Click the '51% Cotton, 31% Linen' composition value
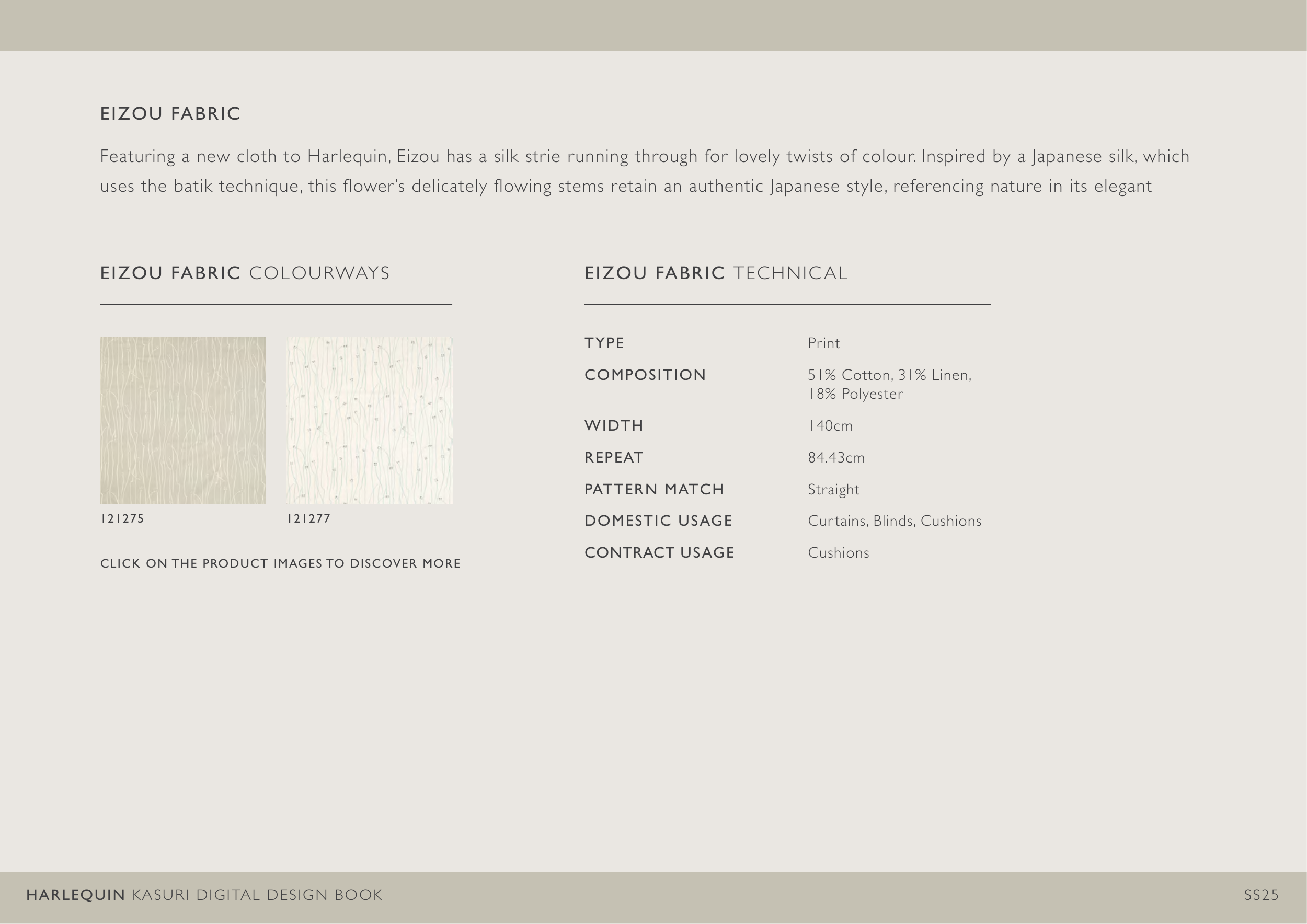 (x=889, y=376)
